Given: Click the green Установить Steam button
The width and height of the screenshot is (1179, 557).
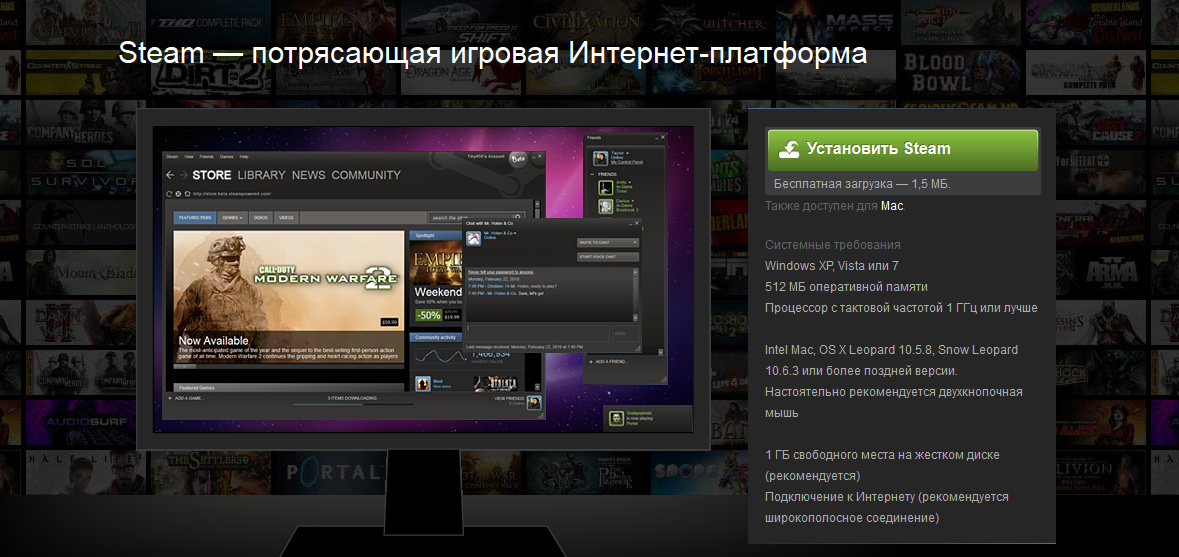Looking at the screenshot, I should (x=902, y=149).
